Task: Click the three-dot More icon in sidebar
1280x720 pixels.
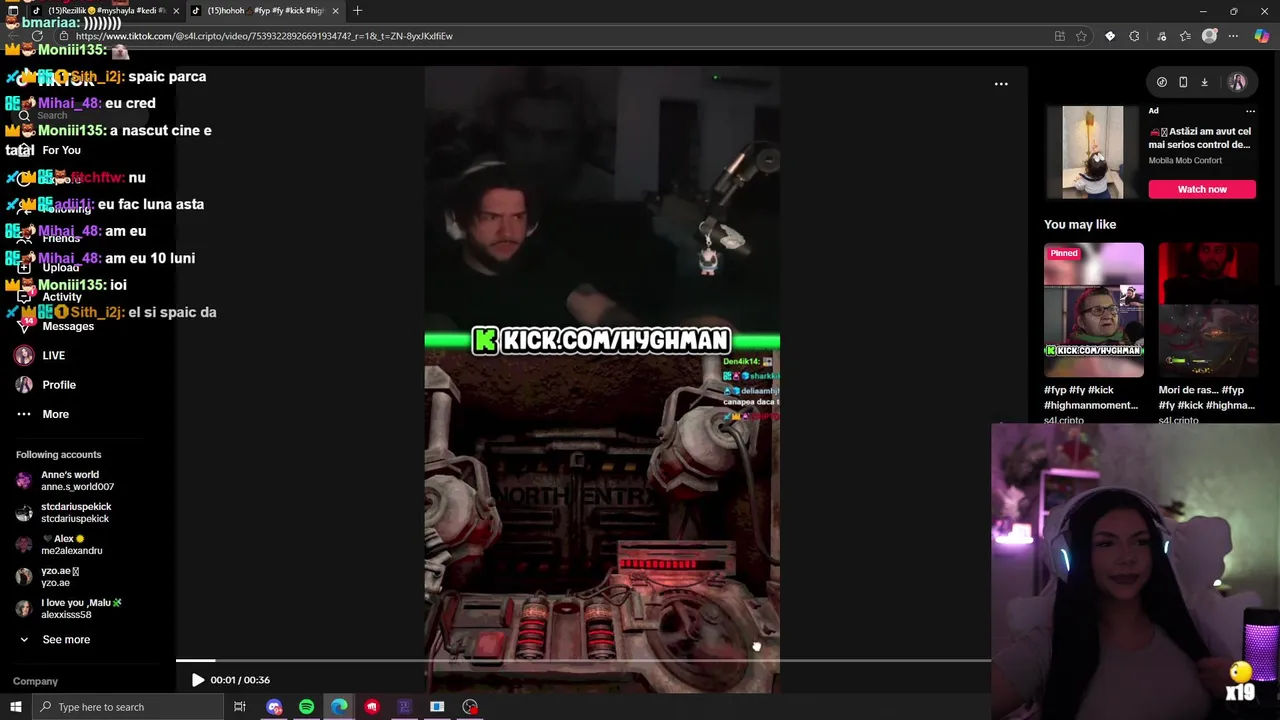Action: [24, 414]
